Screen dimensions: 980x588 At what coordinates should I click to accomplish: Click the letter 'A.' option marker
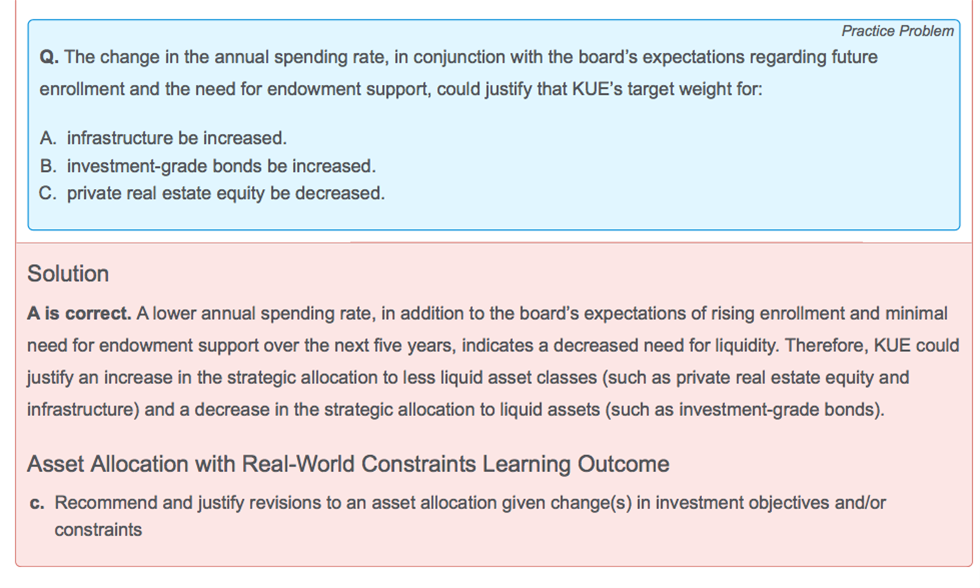(x=50, y=138)
